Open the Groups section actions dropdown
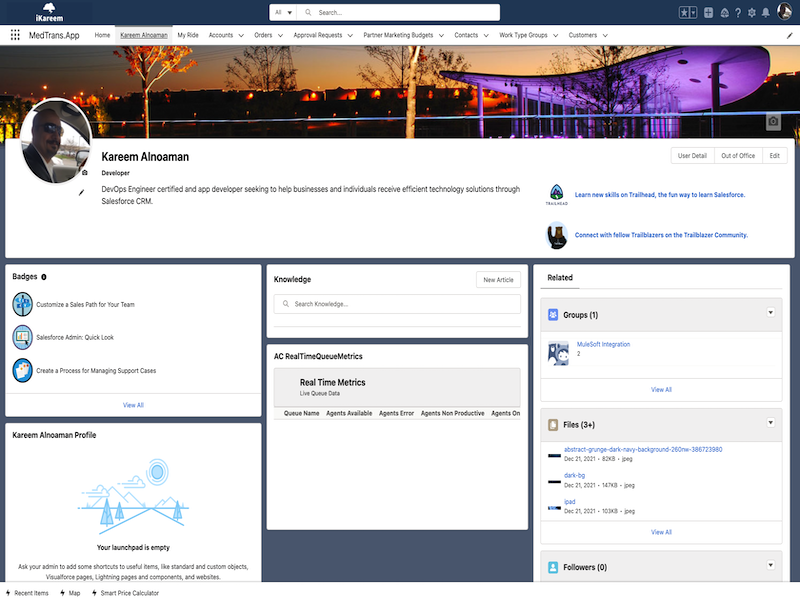 click(x=771, y=313)
